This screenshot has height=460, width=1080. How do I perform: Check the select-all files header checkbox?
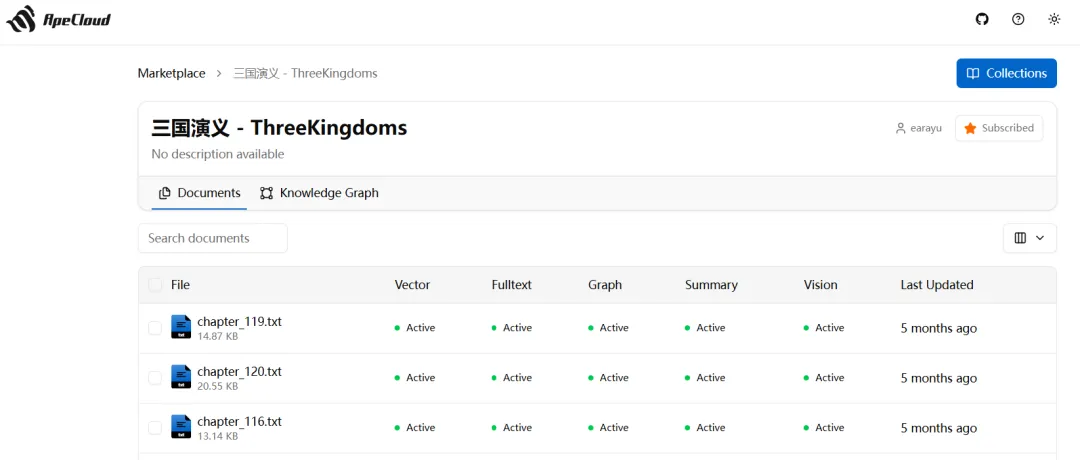[x=155, y=285]
